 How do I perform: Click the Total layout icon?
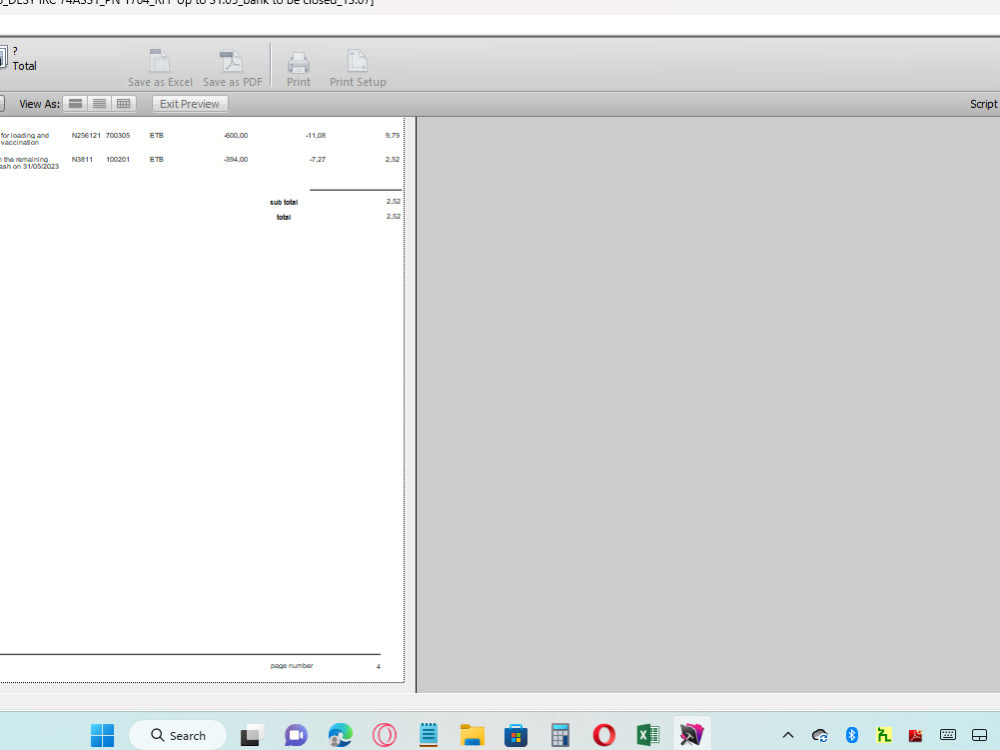tap(3, 57)
